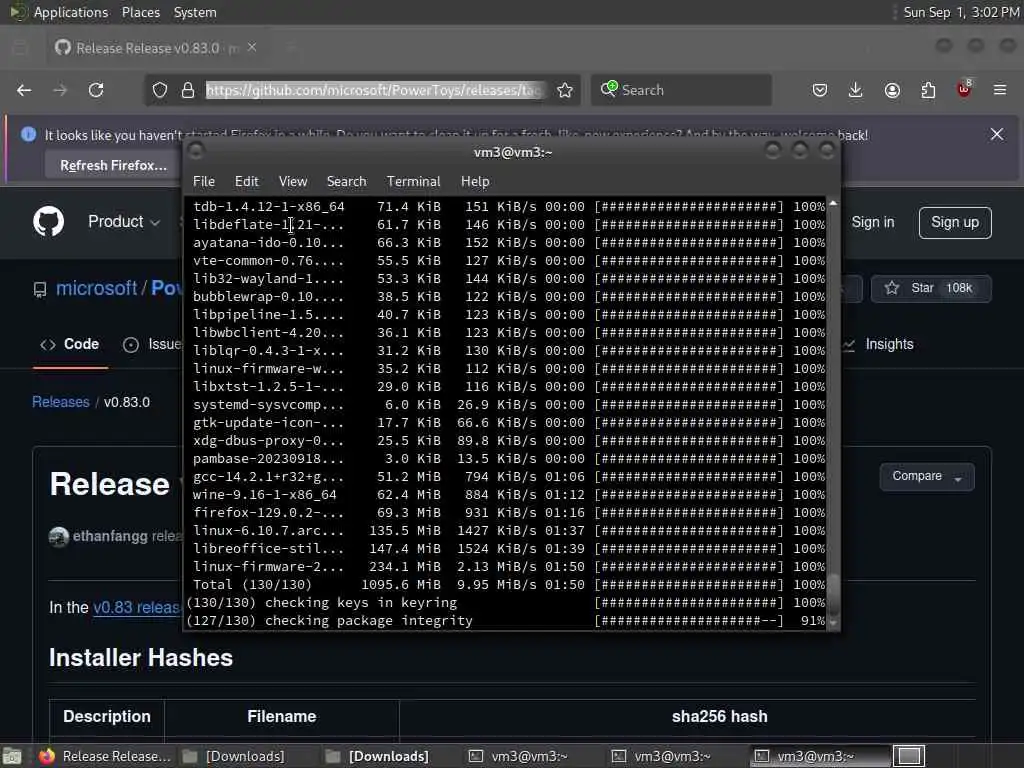This screenshot has height=768, width=1024.
Task: Reload the page in Firefox
Action: click(96, 90)
